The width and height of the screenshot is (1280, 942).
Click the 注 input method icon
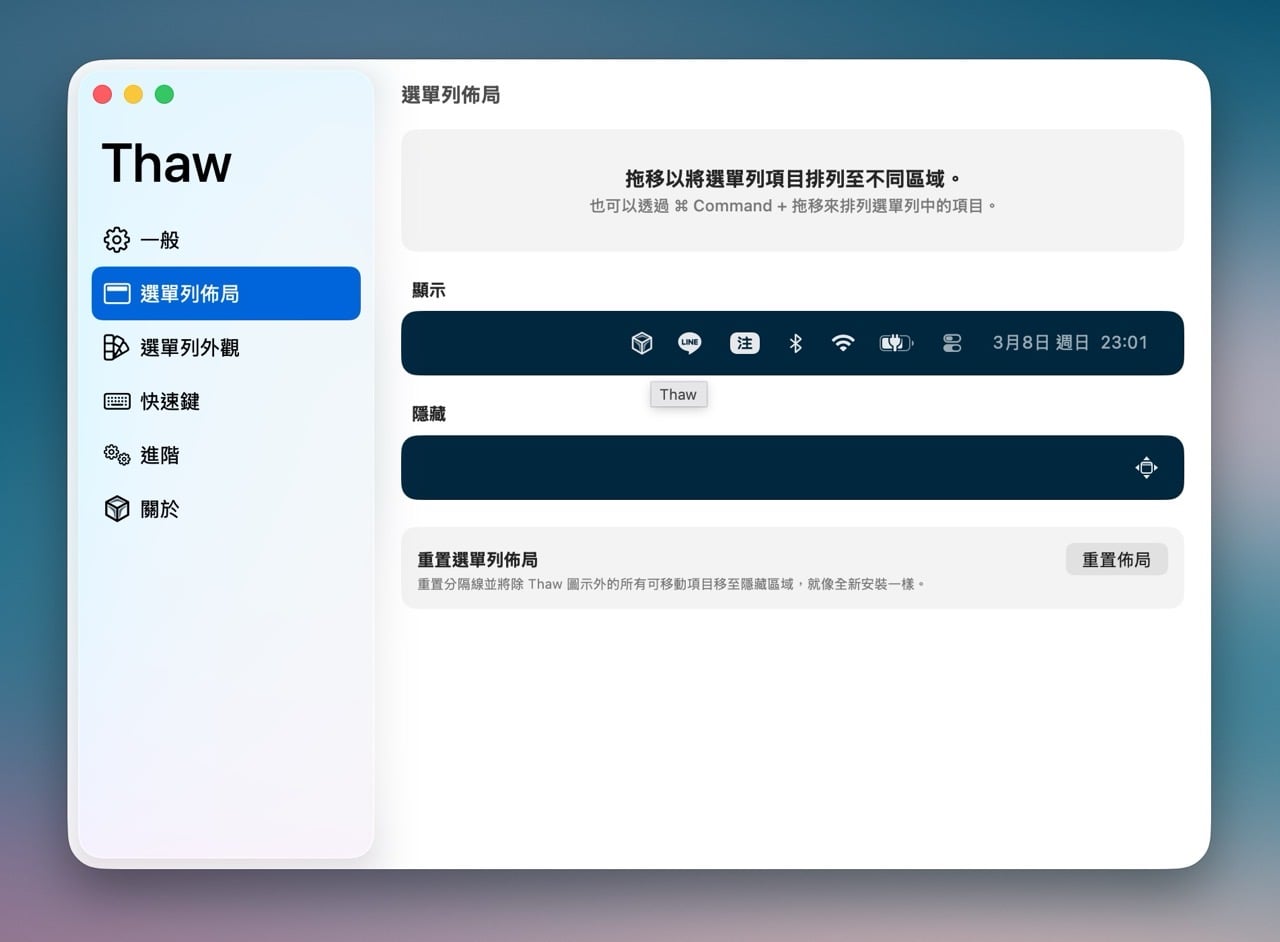[744, 343]
